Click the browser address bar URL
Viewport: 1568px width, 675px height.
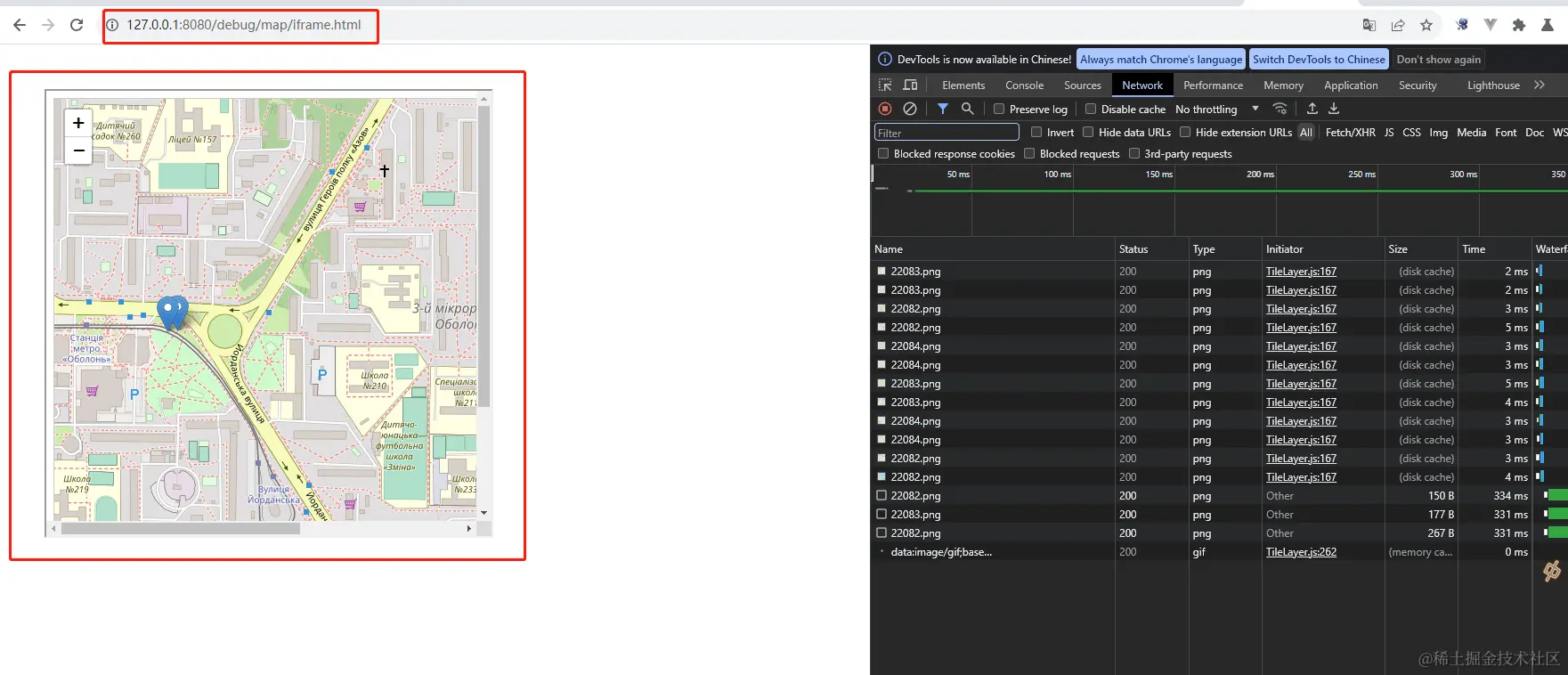coord(243,25)
